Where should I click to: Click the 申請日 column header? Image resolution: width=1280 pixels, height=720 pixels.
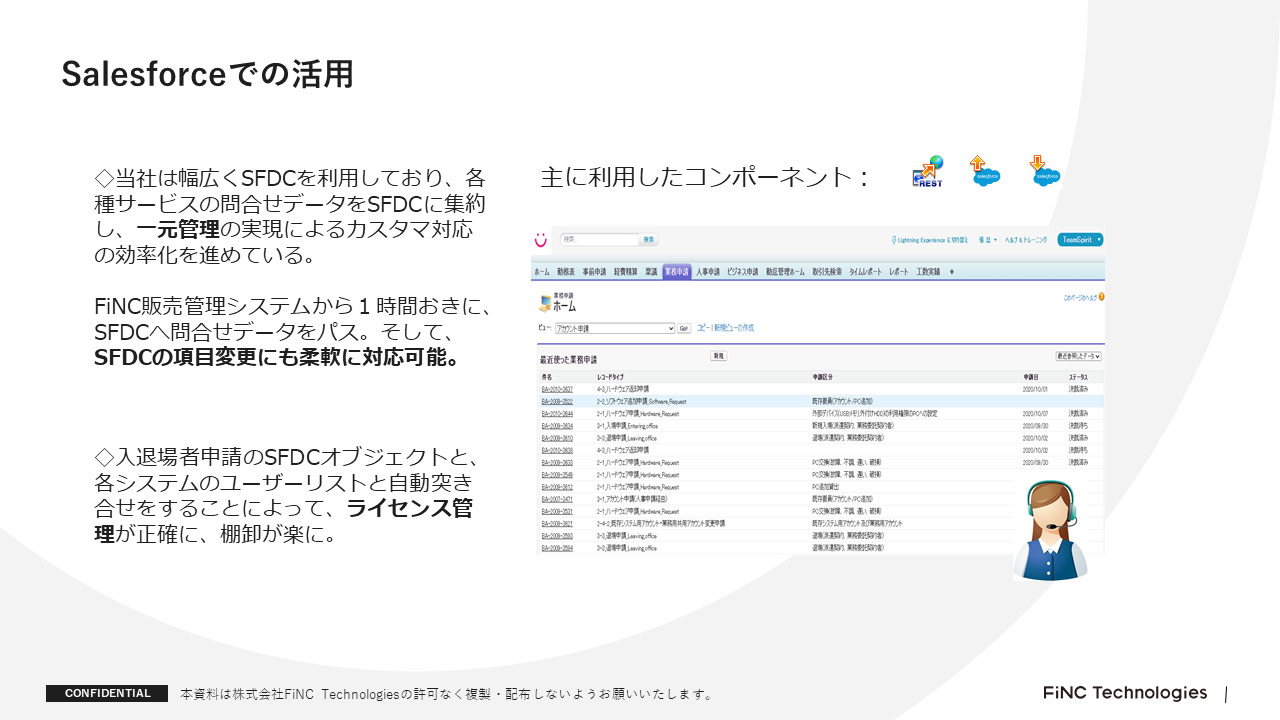[1031, 376]
